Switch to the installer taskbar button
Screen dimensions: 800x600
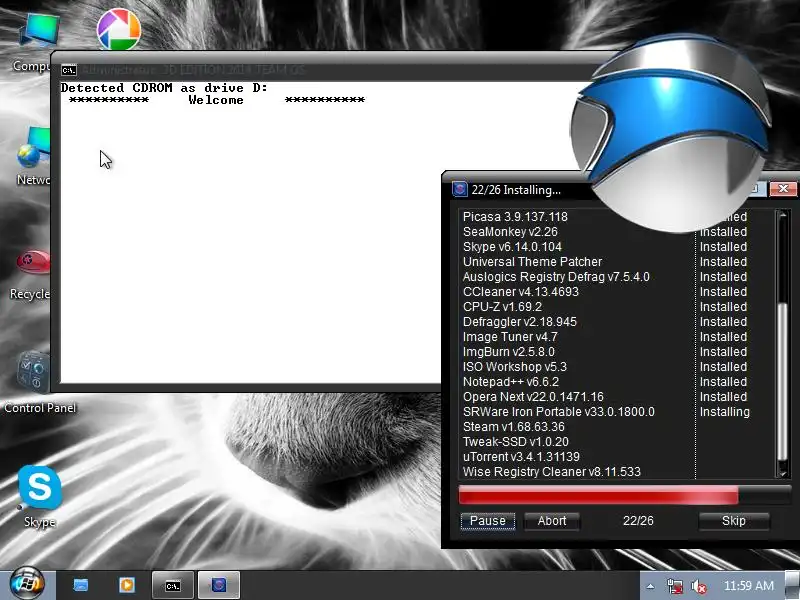[x=219, y=585]
